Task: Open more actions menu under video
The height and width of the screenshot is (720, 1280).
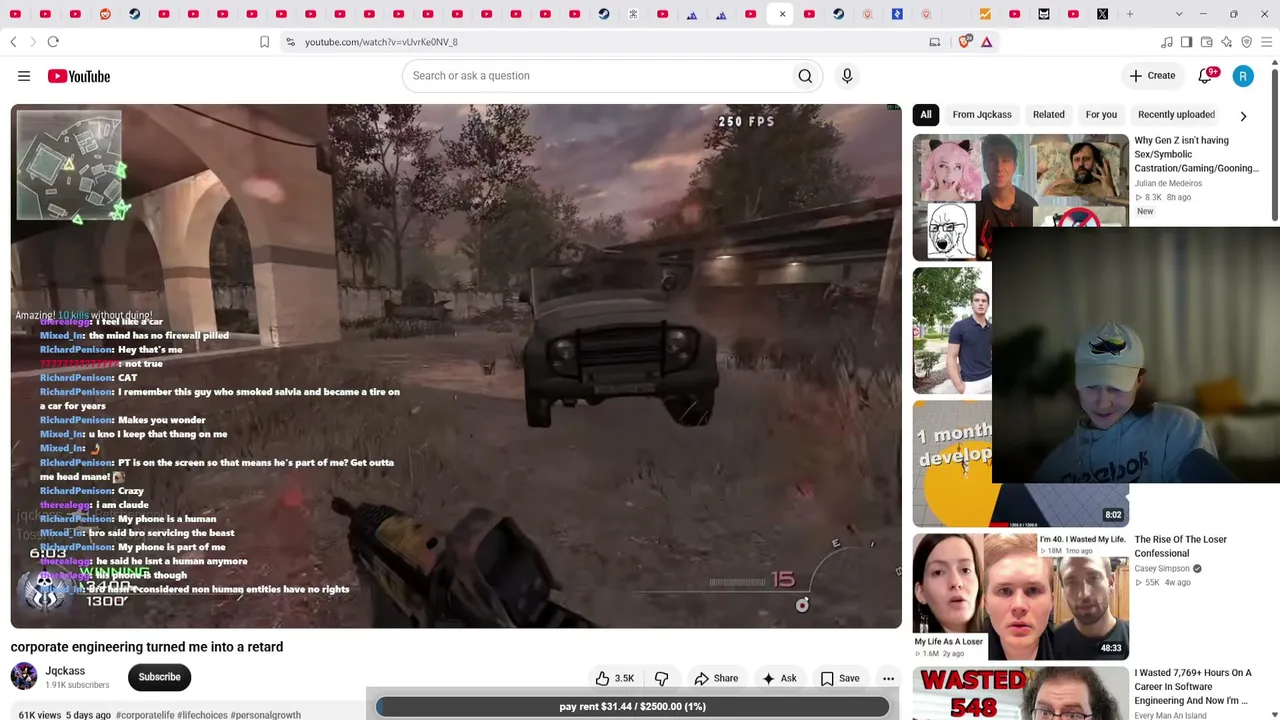Action: tap(888, 678)
